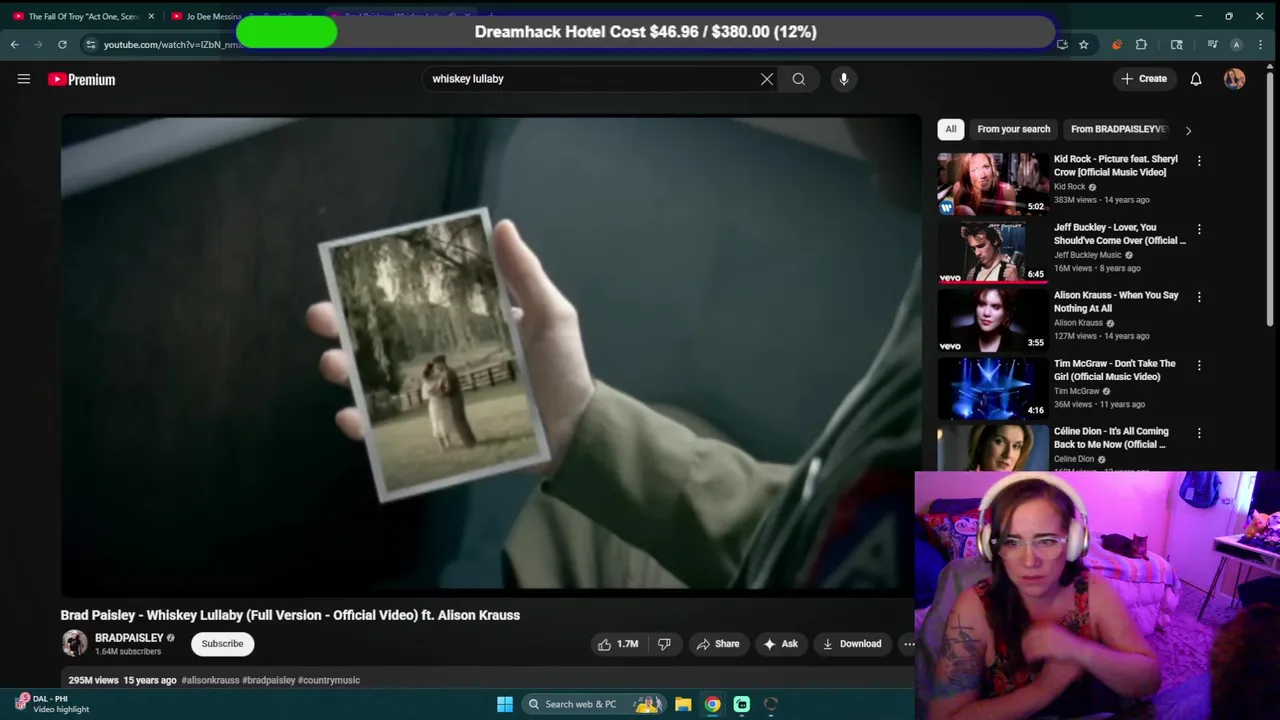Click the #countrymusic hashtag
This screenshot has width=1280, height=720.
coord(328,680)
